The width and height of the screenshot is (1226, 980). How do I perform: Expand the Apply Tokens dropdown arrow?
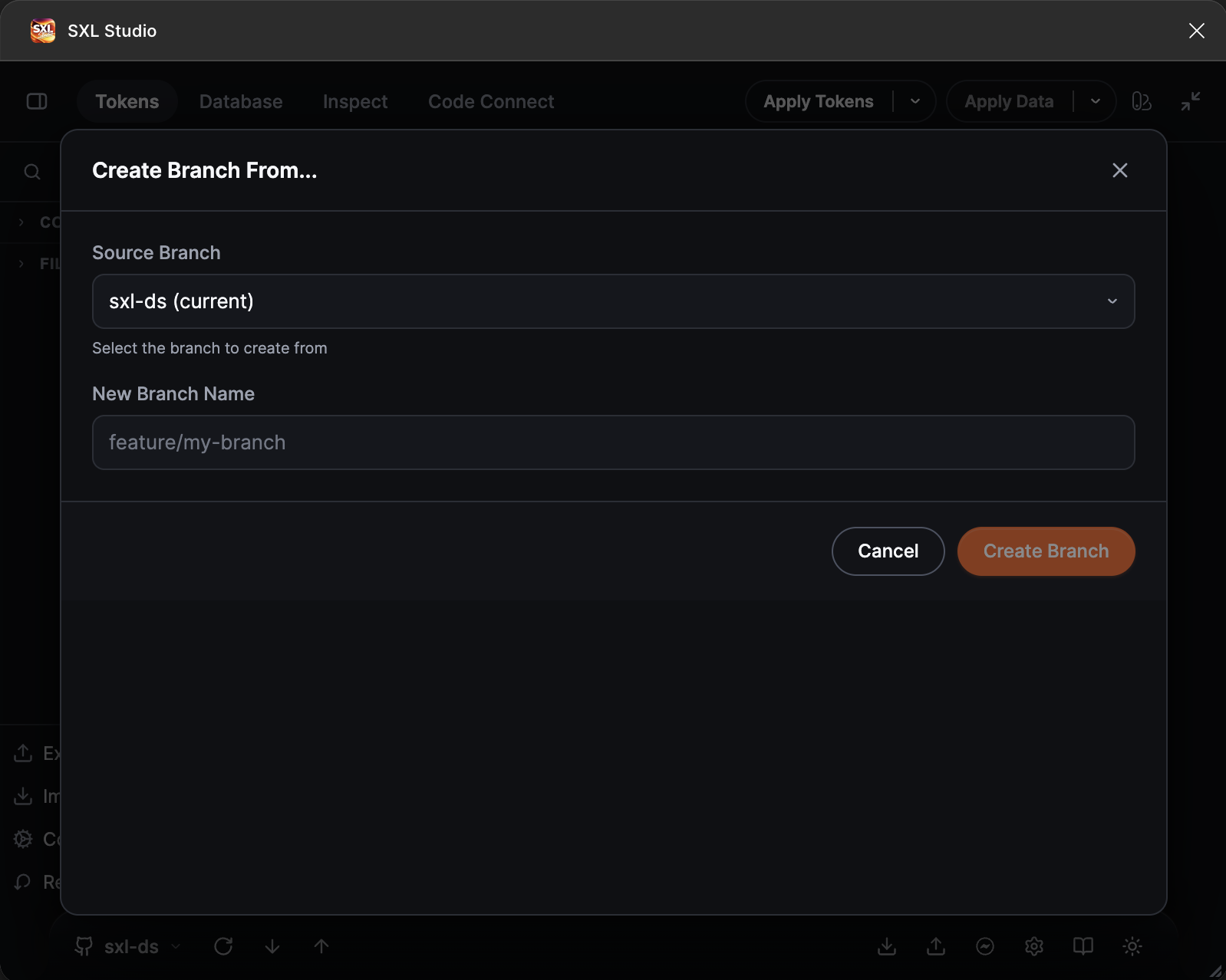pos(915,101)
